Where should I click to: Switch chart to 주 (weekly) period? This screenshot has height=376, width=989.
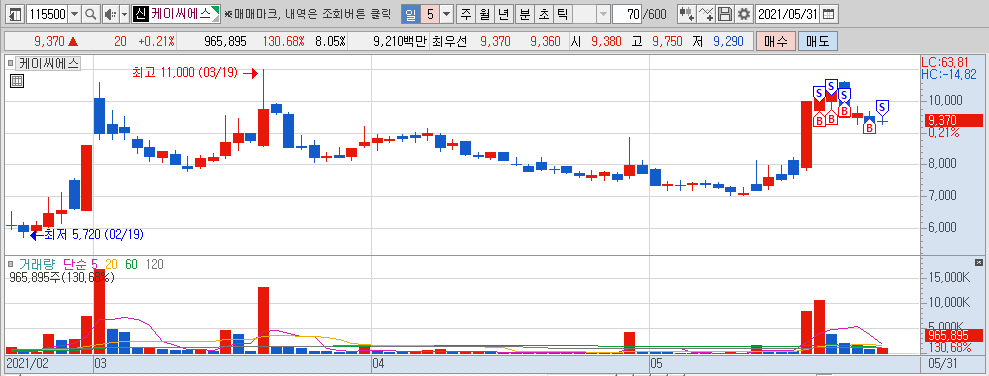[466, 14]
